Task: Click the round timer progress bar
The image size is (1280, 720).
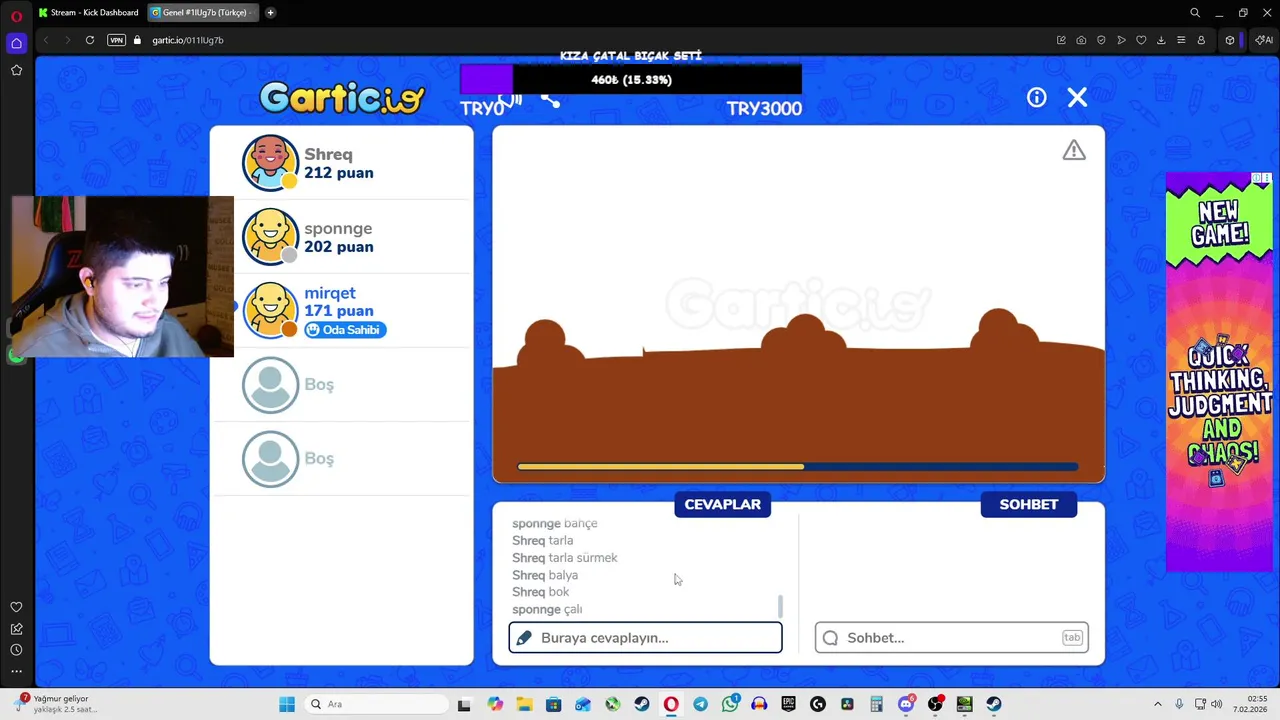Action: tap(798, 466)
